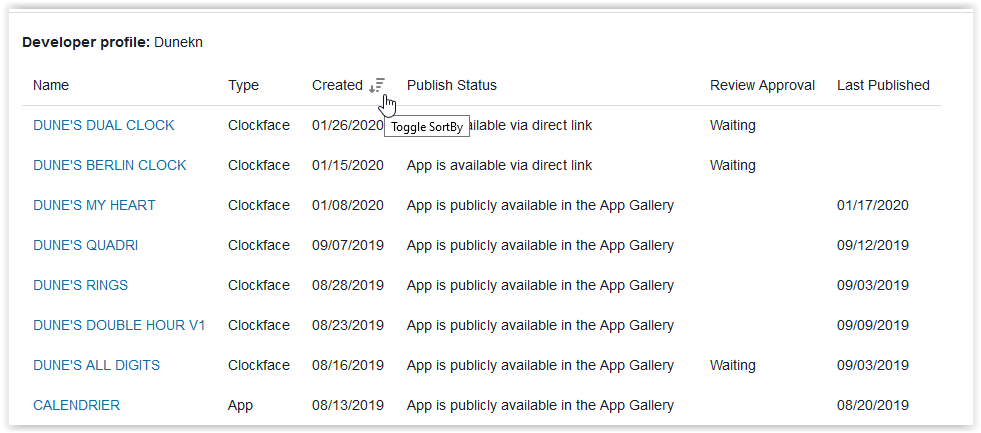Click last published date 01/17/2020
The width and height of the screenshot is (981, 433).
872,205
